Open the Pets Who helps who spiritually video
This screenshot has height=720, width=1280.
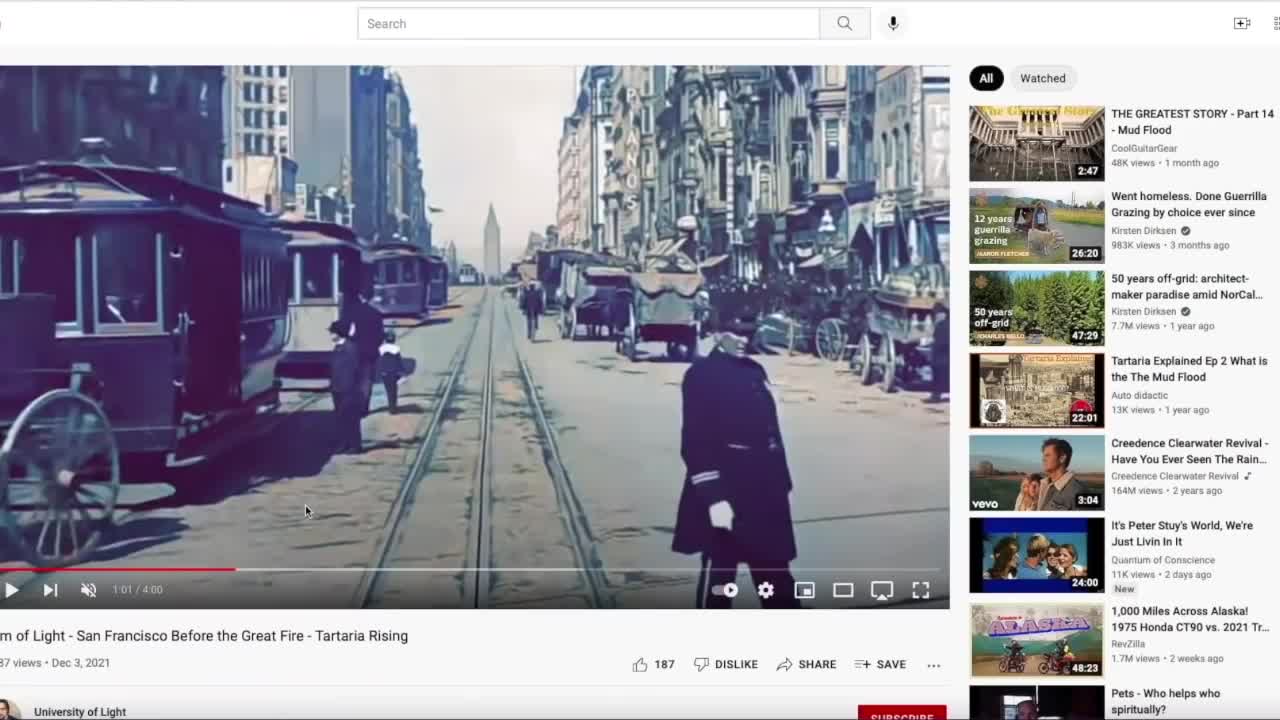(1166, 701)
